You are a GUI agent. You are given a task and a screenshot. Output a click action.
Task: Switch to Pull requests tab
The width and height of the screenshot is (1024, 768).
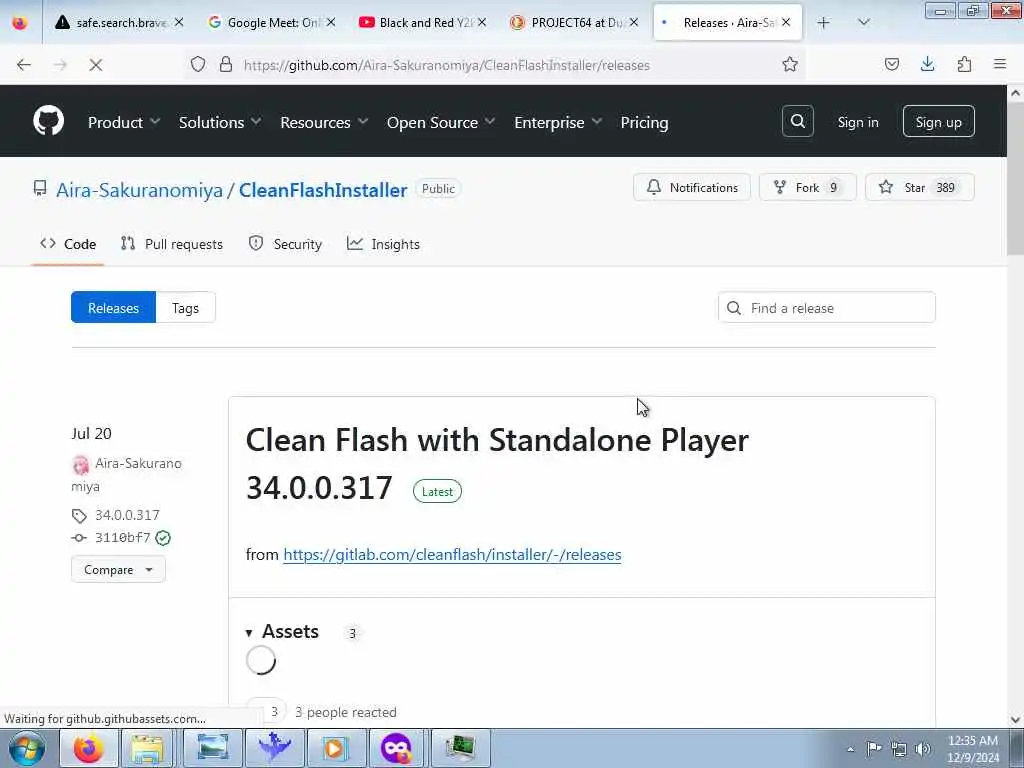point(172,244)
